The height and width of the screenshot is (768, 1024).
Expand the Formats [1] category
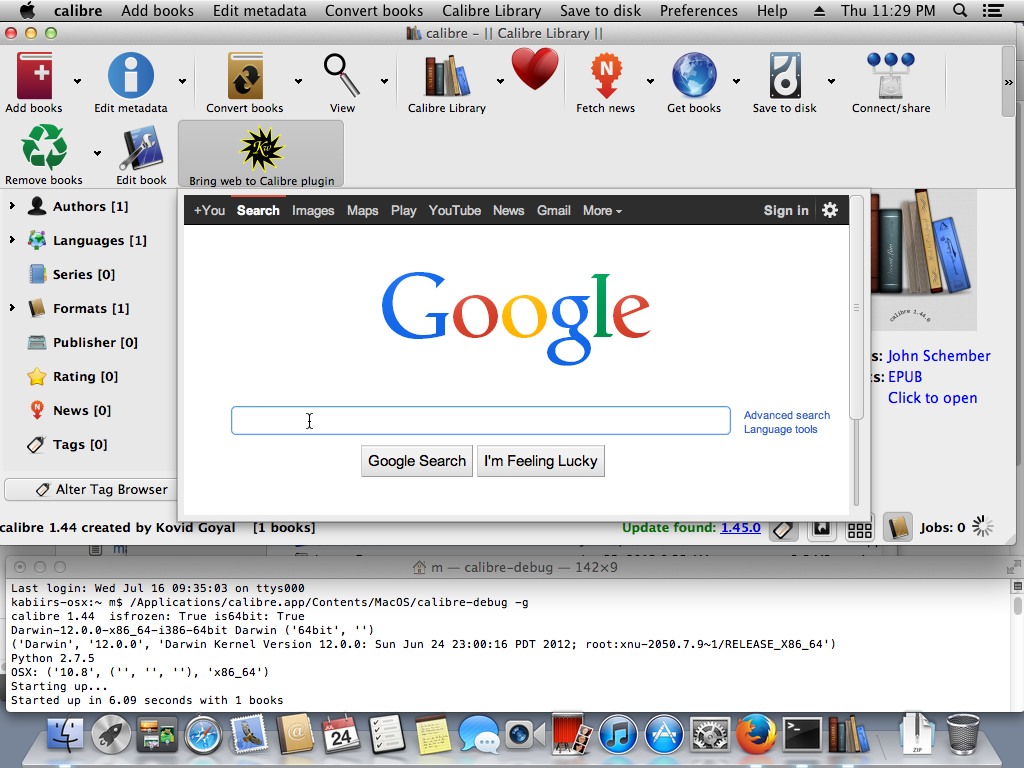12,308
